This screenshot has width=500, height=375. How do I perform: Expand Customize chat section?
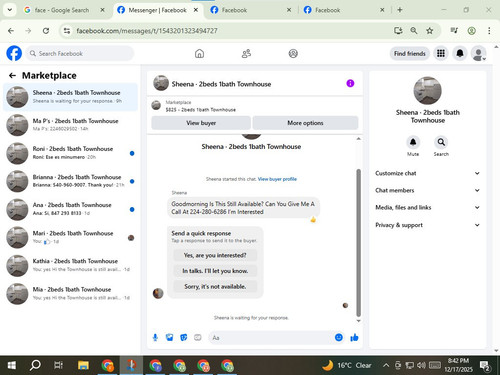(428, 173)
